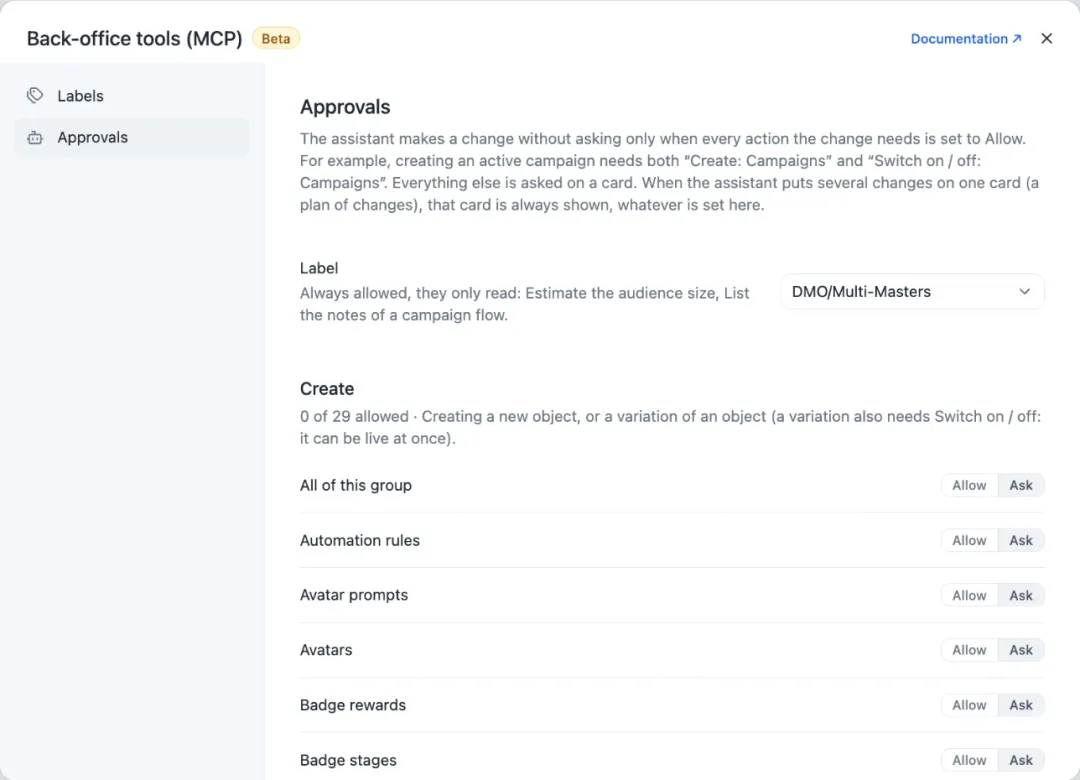
Task: Click the "Automation rules" row label
Action: pyautogui.click(x=360, y=540)
